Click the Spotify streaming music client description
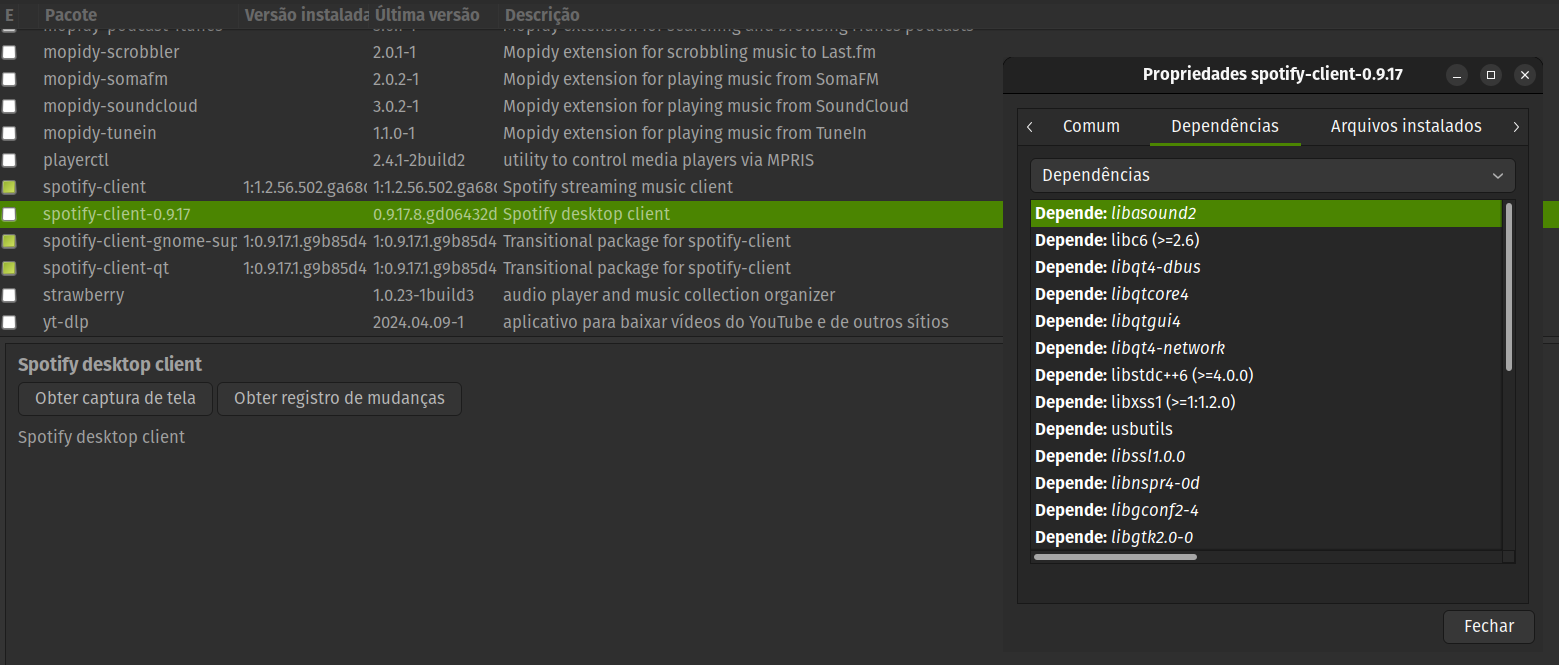Viewport: 1559px width, 665px height. [618, 187]
